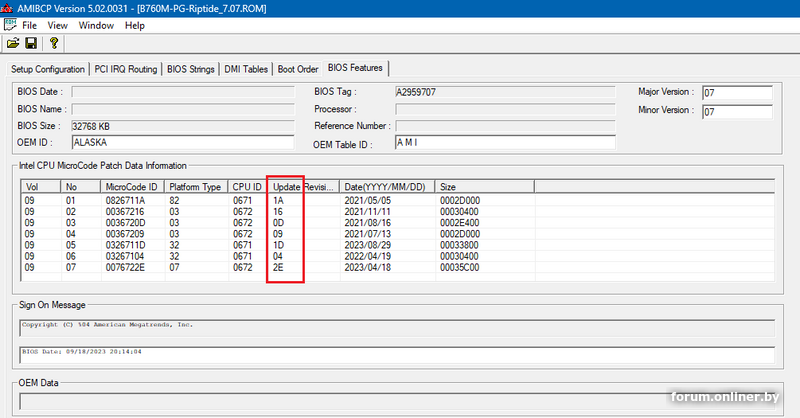The image size is (800, 418).
Task: Click the empty Processor field
Action: 505,109
